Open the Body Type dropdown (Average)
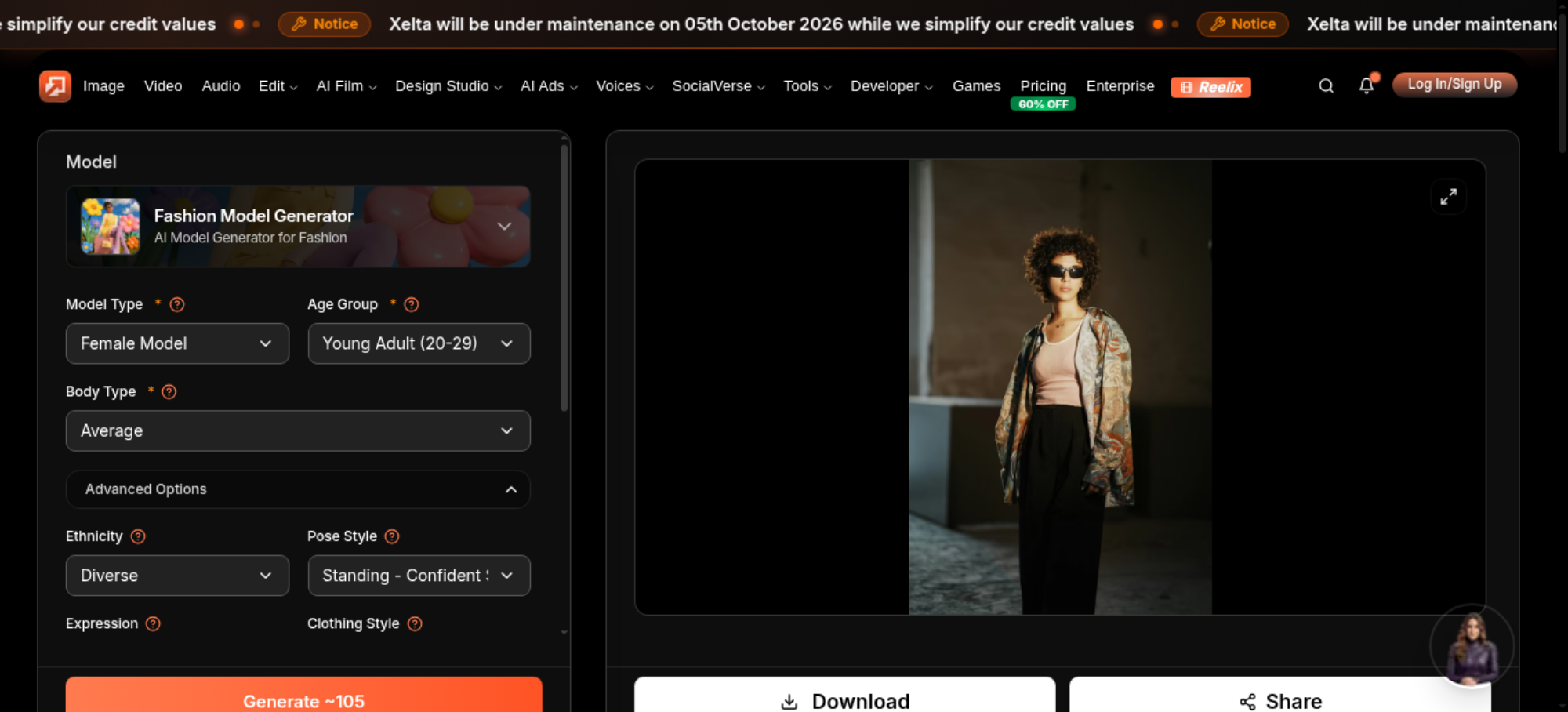Viewport: 1568px width, 712px height. pos(298,430)
